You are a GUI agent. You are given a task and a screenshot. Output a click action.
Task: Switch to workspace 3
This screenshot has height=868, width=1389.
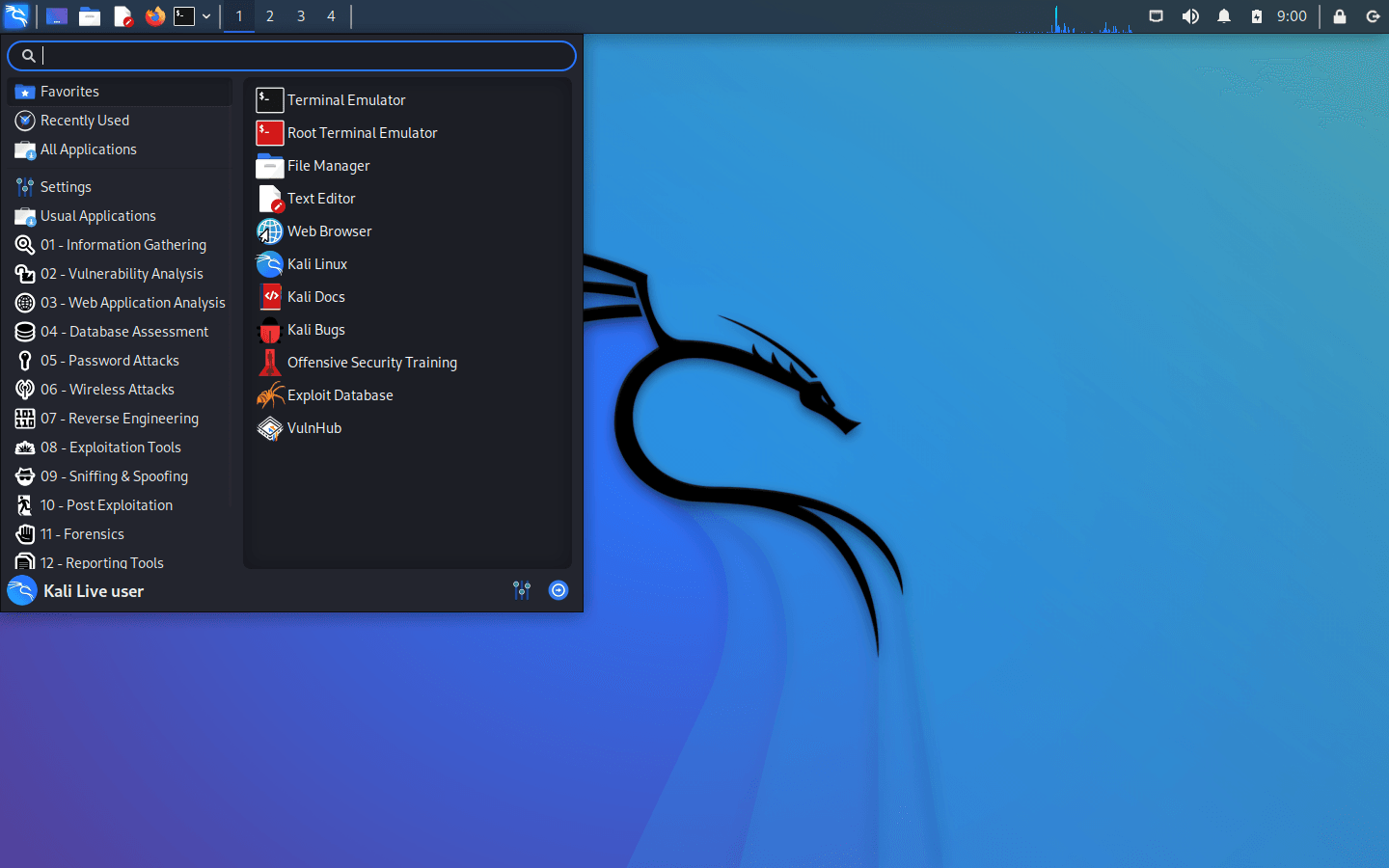(301, 16)
